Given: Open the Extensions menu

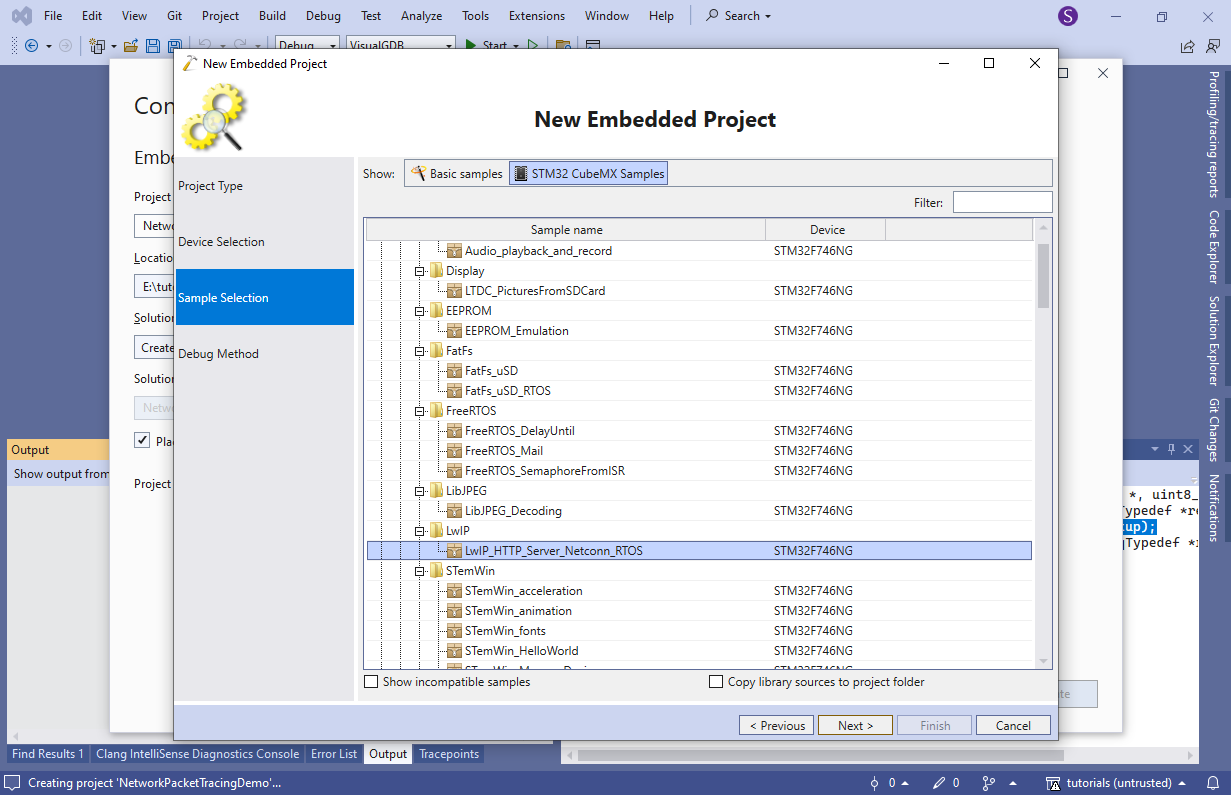Looking at the screenshot, I should [x=537, y=16].
